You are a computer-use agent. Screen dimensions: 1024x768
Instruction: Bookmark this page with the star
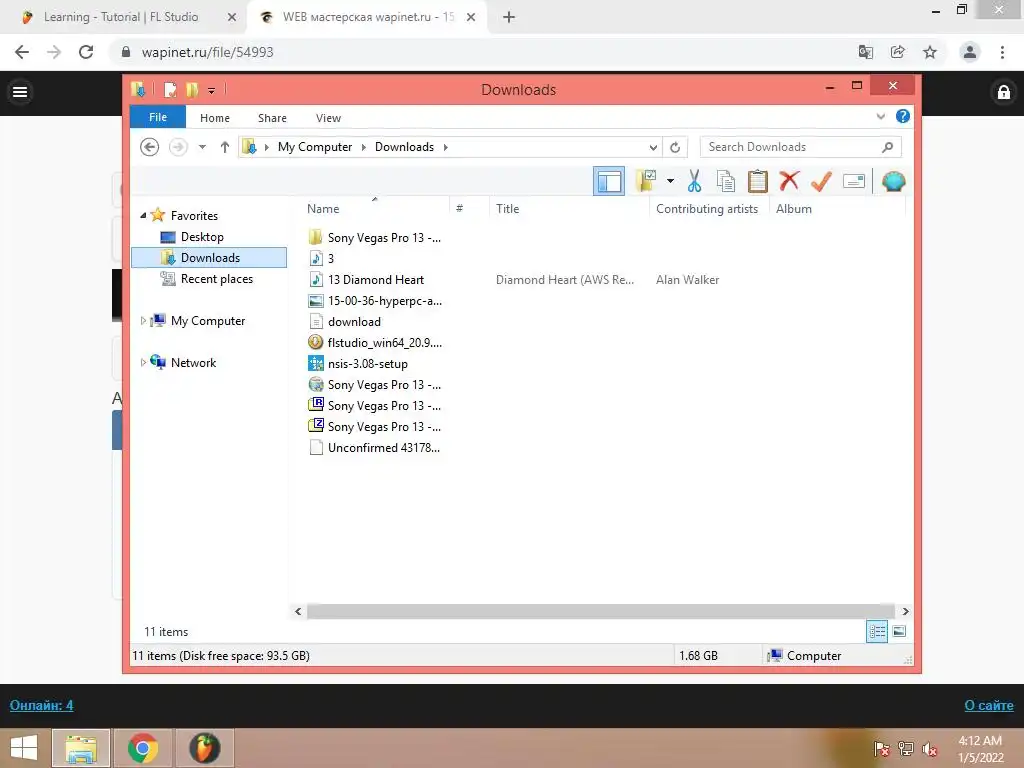coord(930,52)
